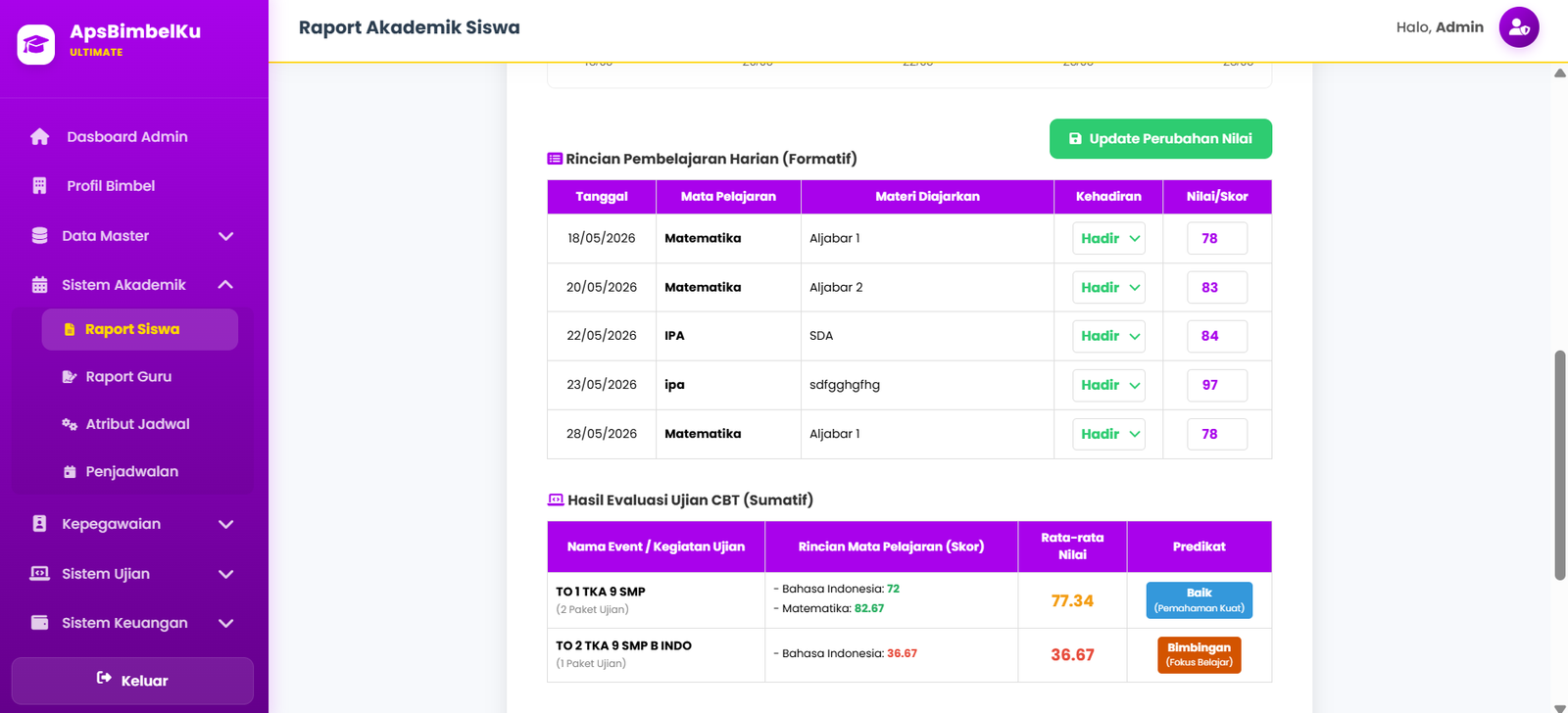Expand the Kepegawaian menu chevron
Image resolution: width=1568 pixels, height=713 pixels.
click(x=225, y=524)
